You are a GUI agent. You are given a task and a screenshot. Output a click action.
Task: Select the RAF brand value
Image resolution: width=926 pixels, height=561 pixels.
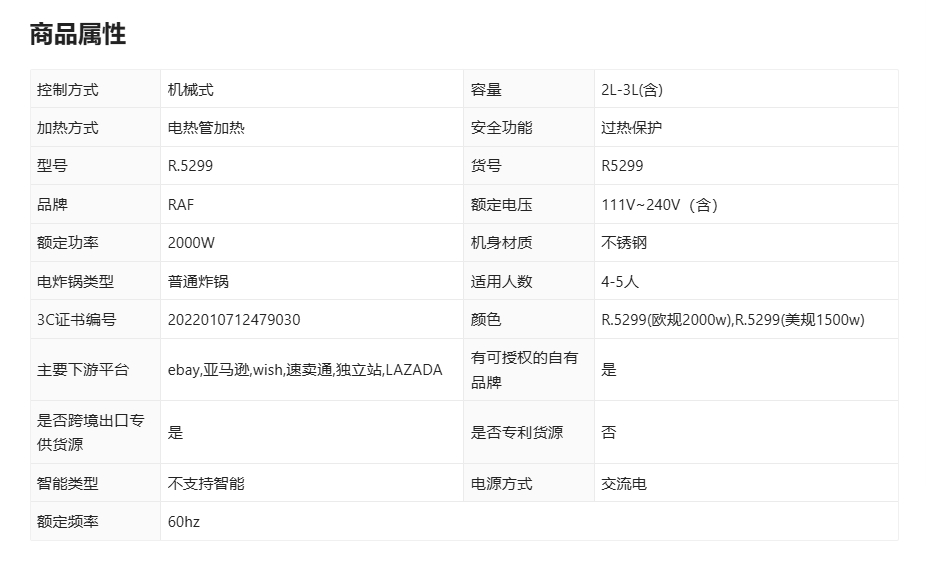[x=181, y=205]
